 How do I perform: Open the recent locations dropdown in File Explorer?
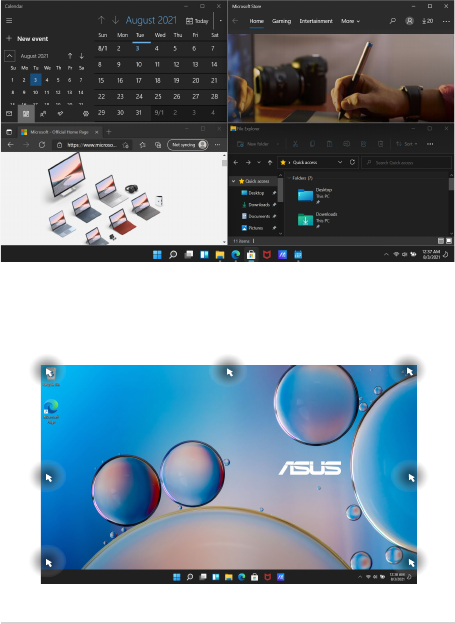pos(259,162)
